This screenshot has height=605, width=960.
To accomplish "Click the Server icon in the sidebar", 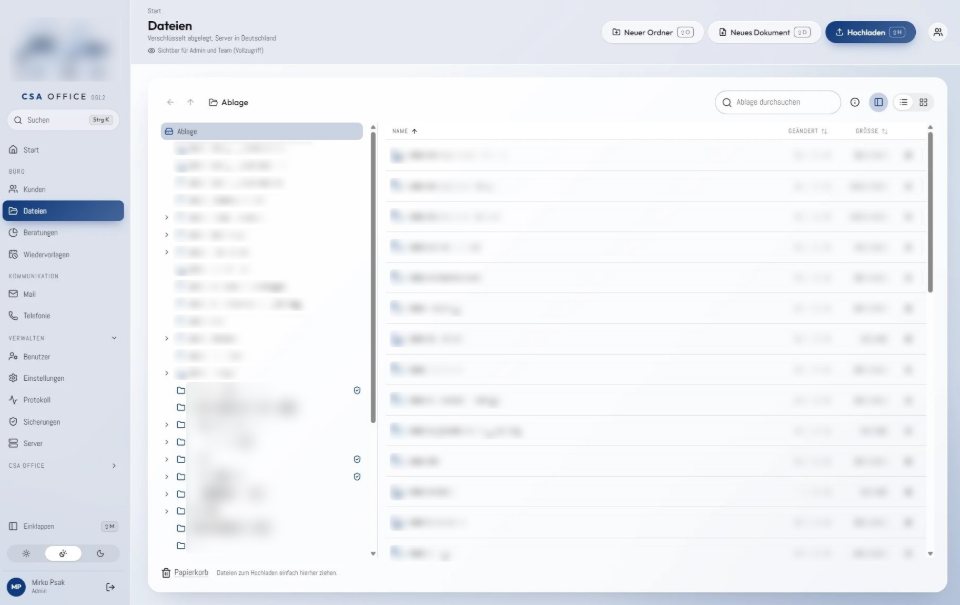I will coord(13,443).
